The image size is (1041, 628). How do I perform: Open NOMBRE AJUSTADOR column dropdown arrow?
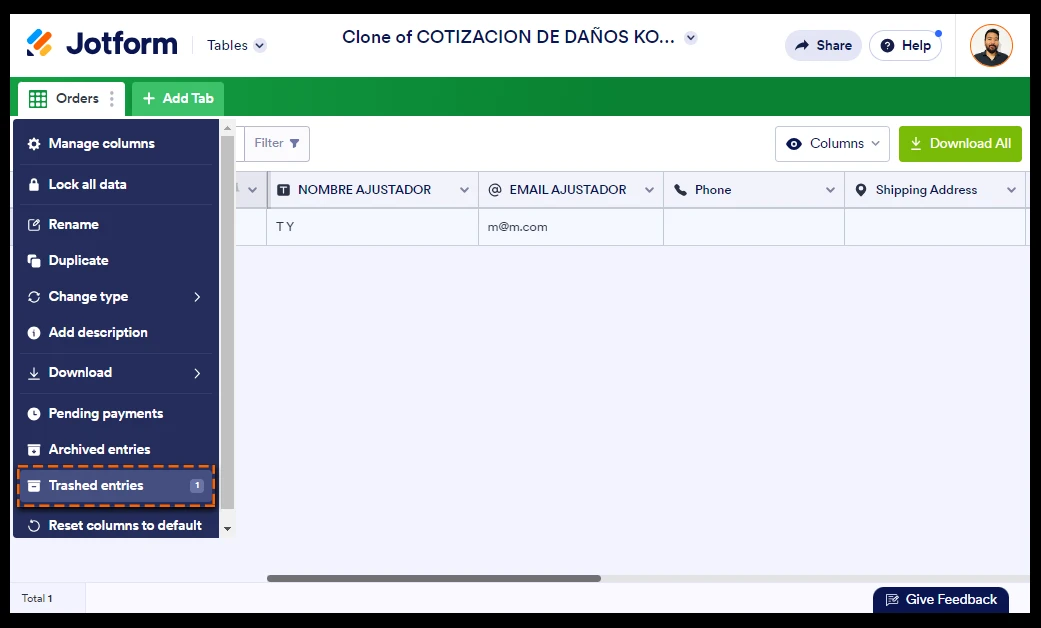[x=464, y=190]
